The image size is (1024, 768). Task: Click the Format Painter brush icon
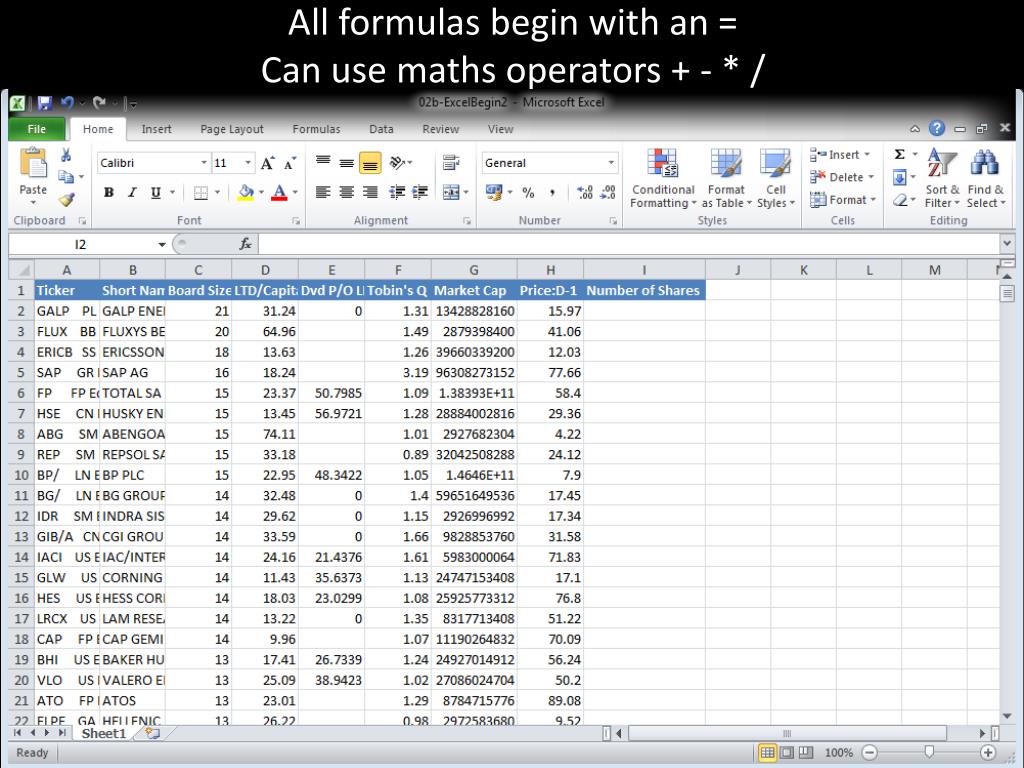[66, 199]
